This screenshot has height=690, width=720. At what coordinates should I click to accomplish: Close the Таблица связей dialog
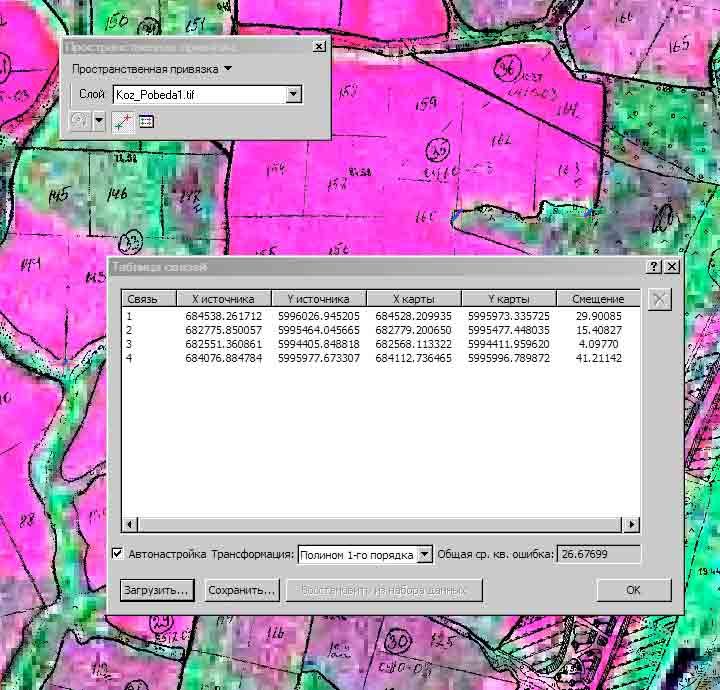(x=672, y=266)
